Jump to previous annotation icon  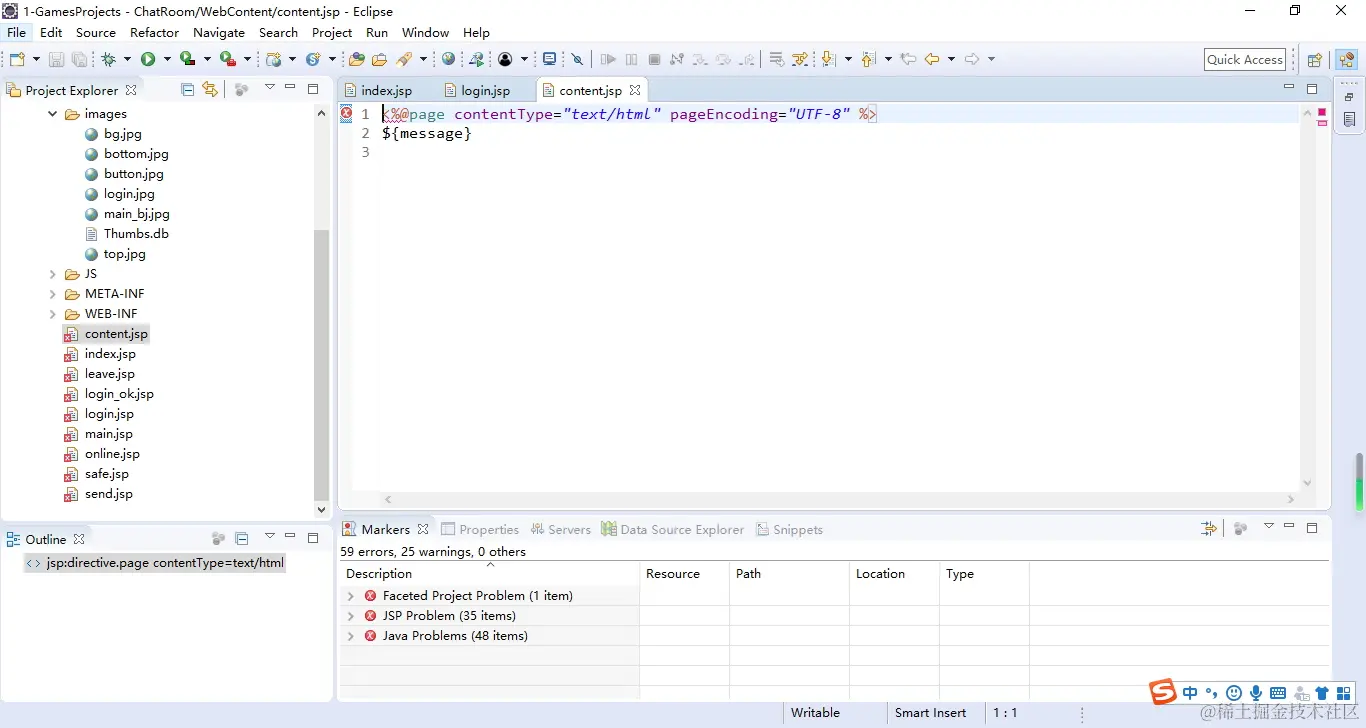pyautogui.click(x=868, y=59)
